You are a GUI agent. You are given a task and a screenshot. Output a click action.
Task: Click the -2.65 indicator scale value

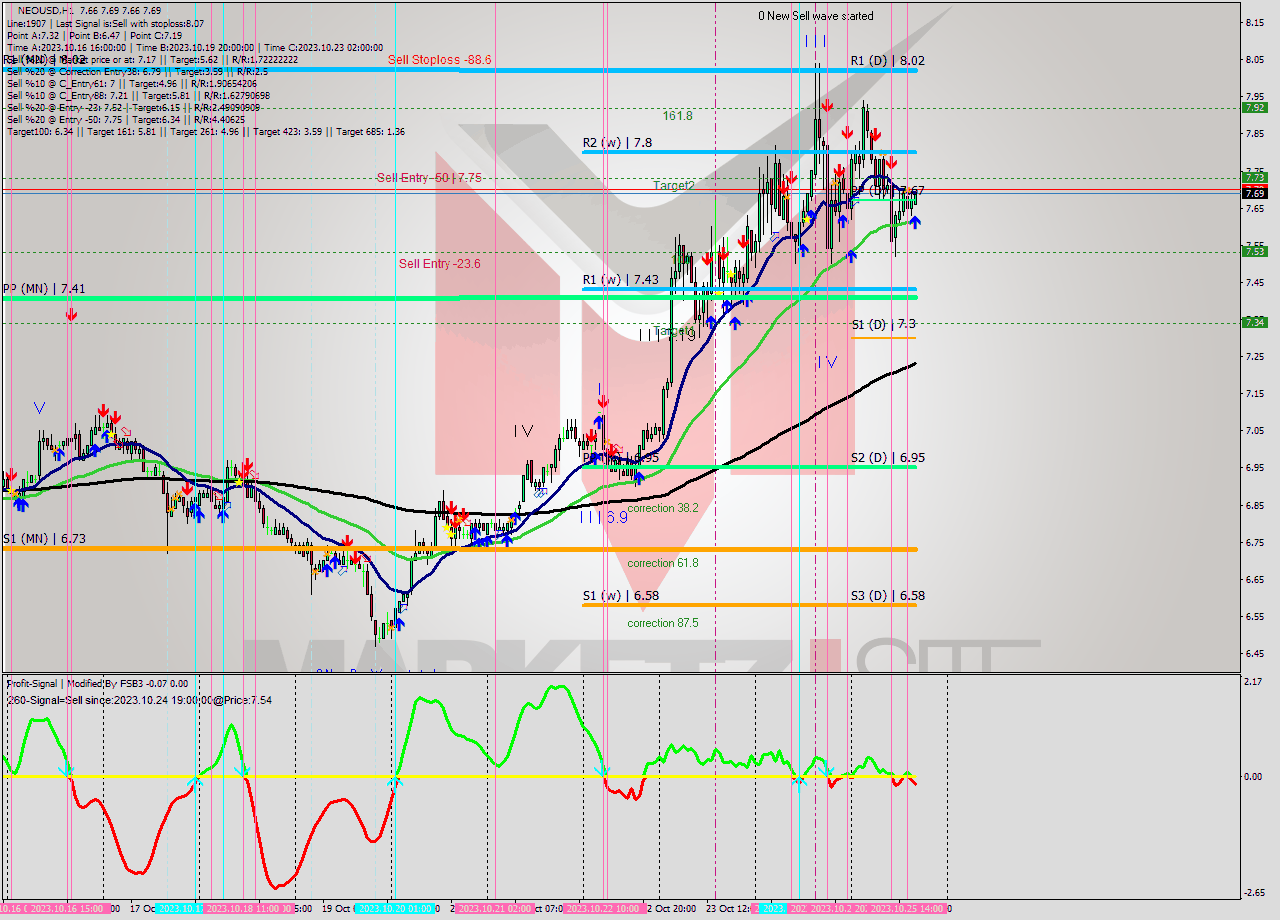[x=1255, y=893]
